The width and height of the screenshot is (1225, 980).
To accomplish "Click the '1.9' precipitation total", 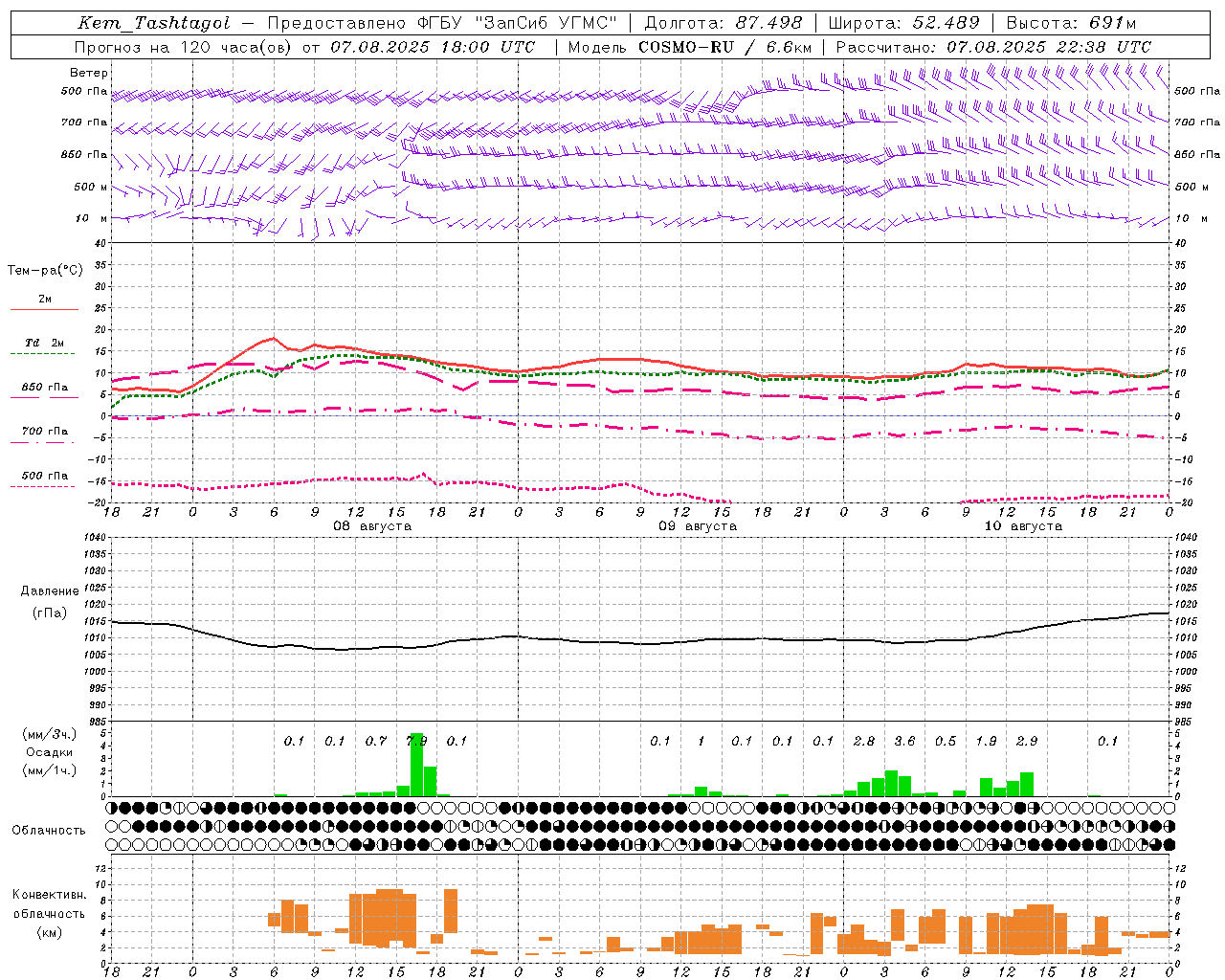I will coord(986,741).
